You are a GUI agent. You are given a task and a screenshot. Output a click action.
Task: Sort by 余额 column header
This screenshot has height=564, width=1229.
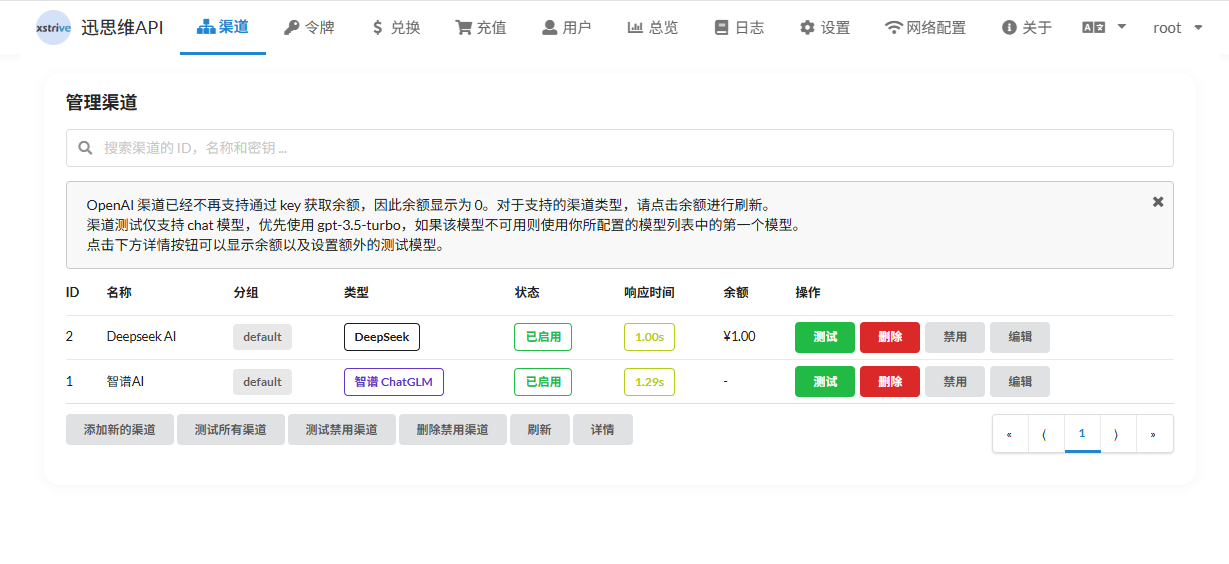736,293
